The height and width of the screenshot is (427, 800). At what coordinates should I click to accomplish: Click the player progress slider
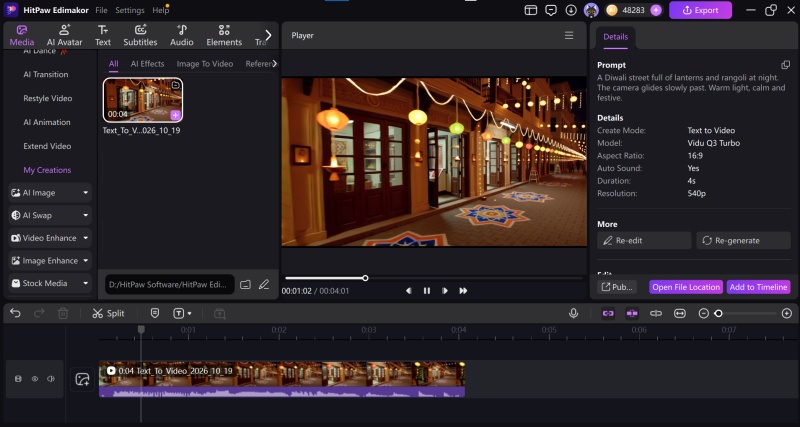coord(434,278)
